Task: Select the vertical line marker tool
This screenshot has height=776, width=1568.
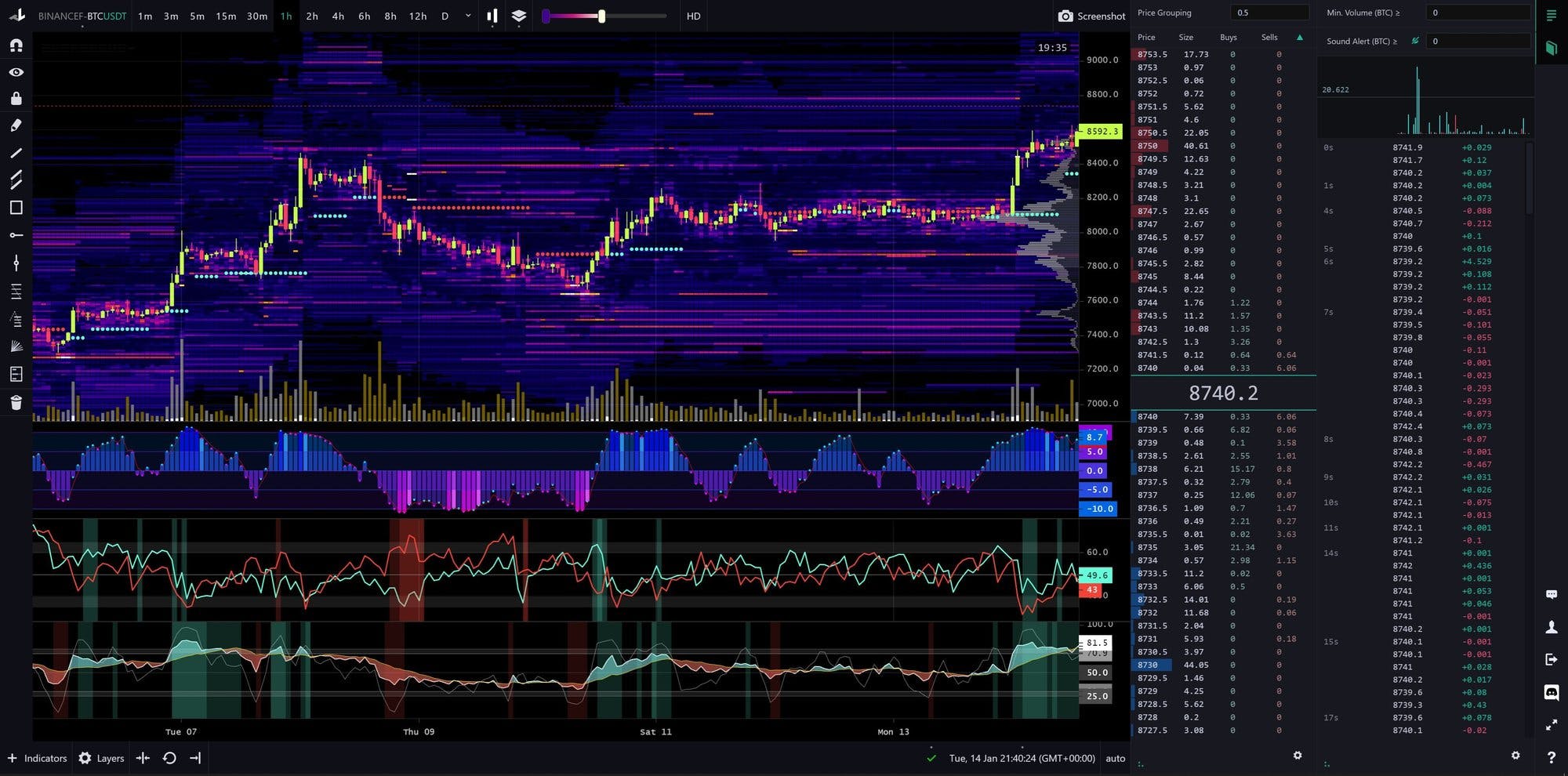Action: pyautogui.click(x=16, y=263)
